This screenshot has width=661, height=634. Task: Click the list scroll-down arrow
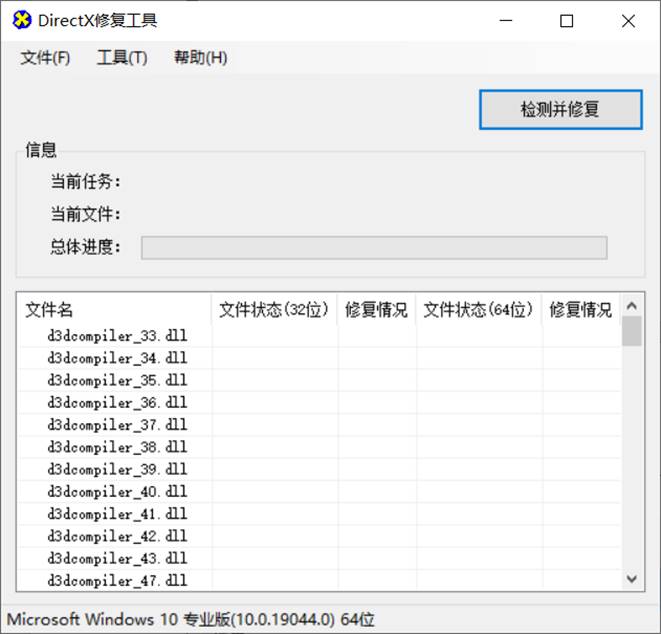631,578
